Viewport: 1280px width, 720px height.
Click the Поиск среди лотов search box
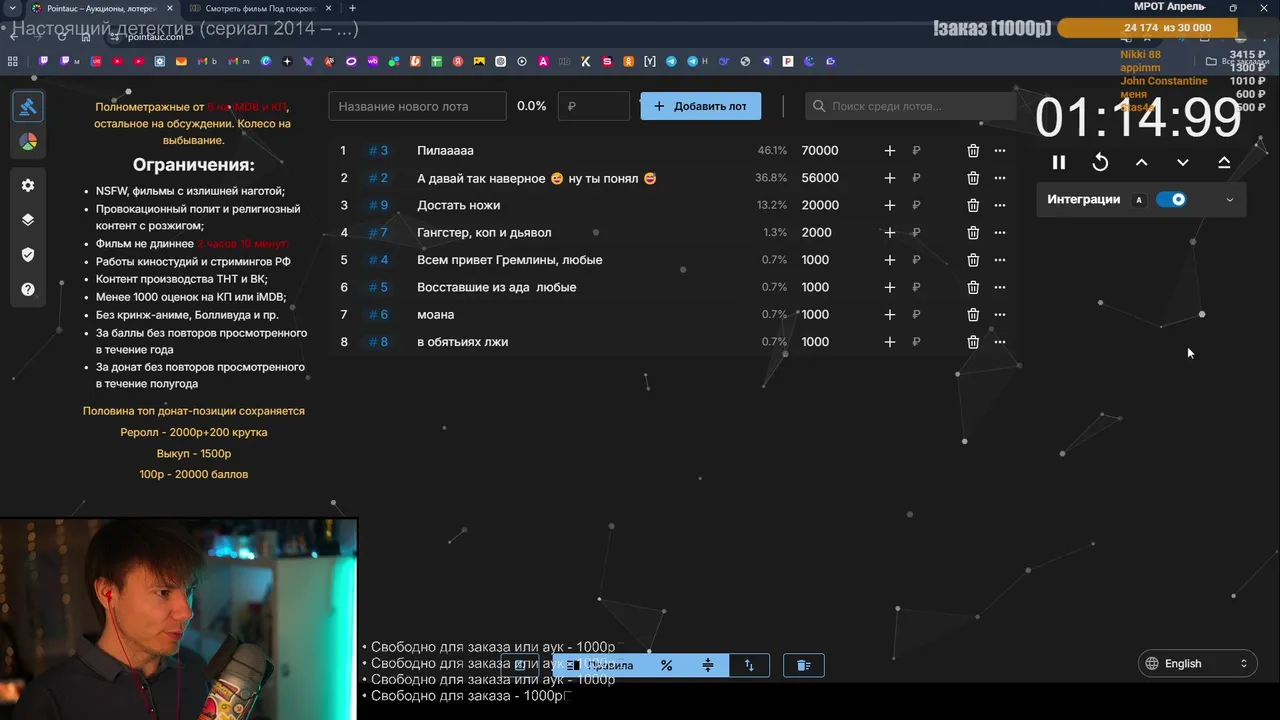pos(911,106)
